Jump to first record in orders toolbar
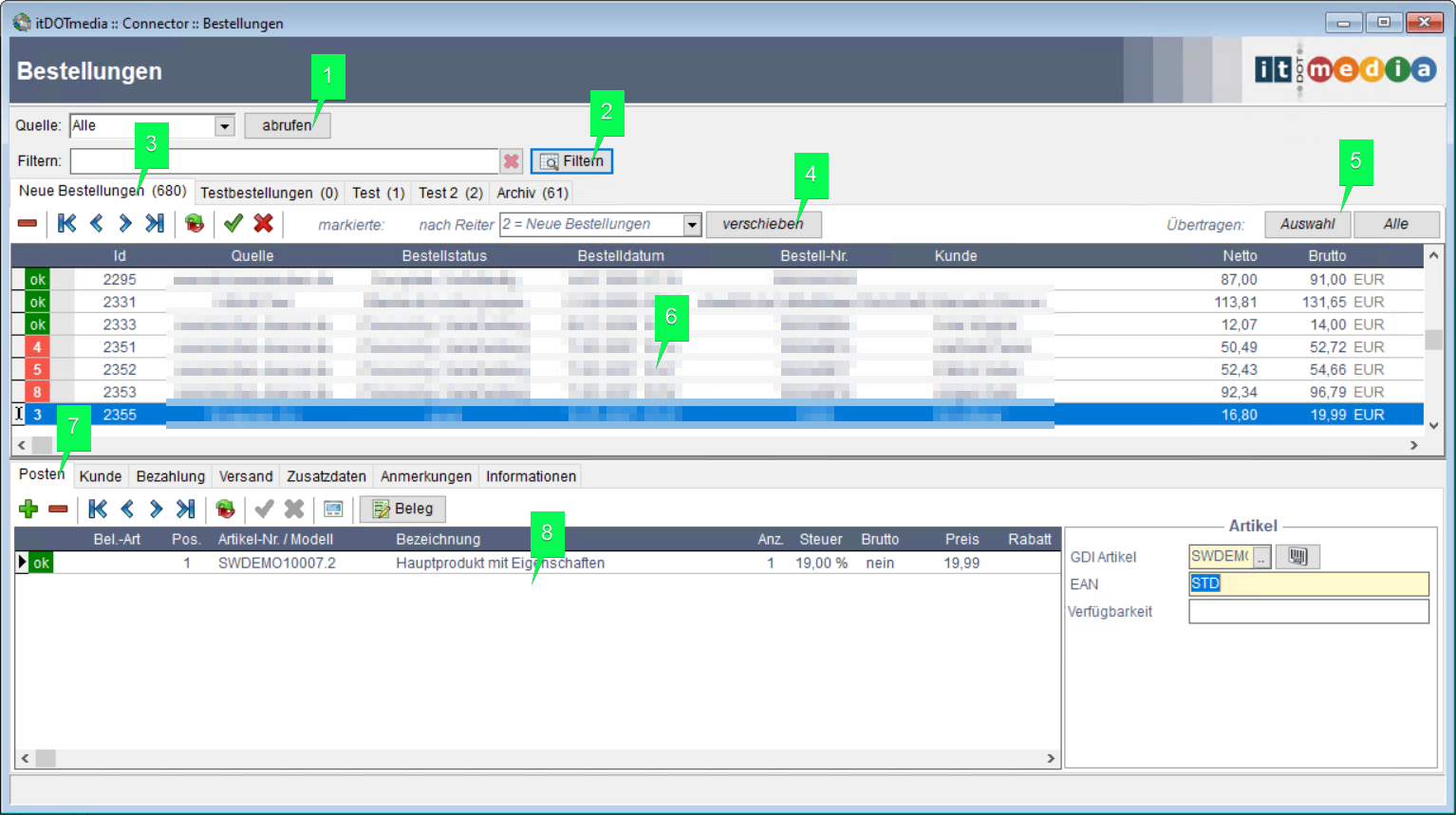This screenshot has height=815, width=1456. pyautogui.click(x=66, y=224)
